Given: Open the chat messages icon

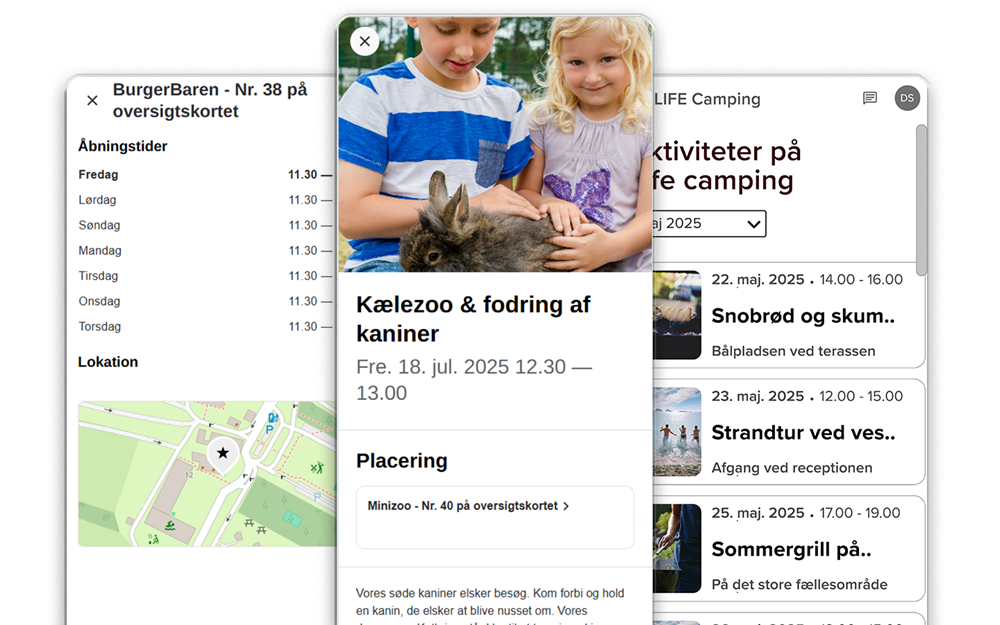Looking at the screenshot, I should (x=870, y=98).
